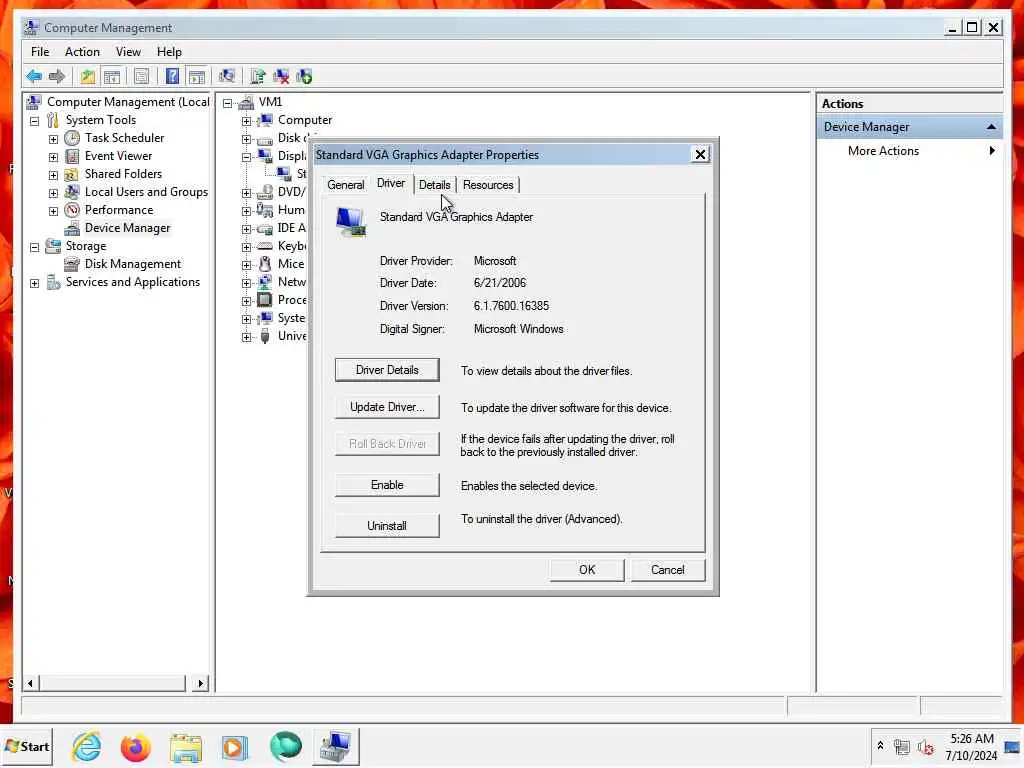Expand the Computer device category
The width and height of the screenshot is (1024, 768).
click(246, 121)
